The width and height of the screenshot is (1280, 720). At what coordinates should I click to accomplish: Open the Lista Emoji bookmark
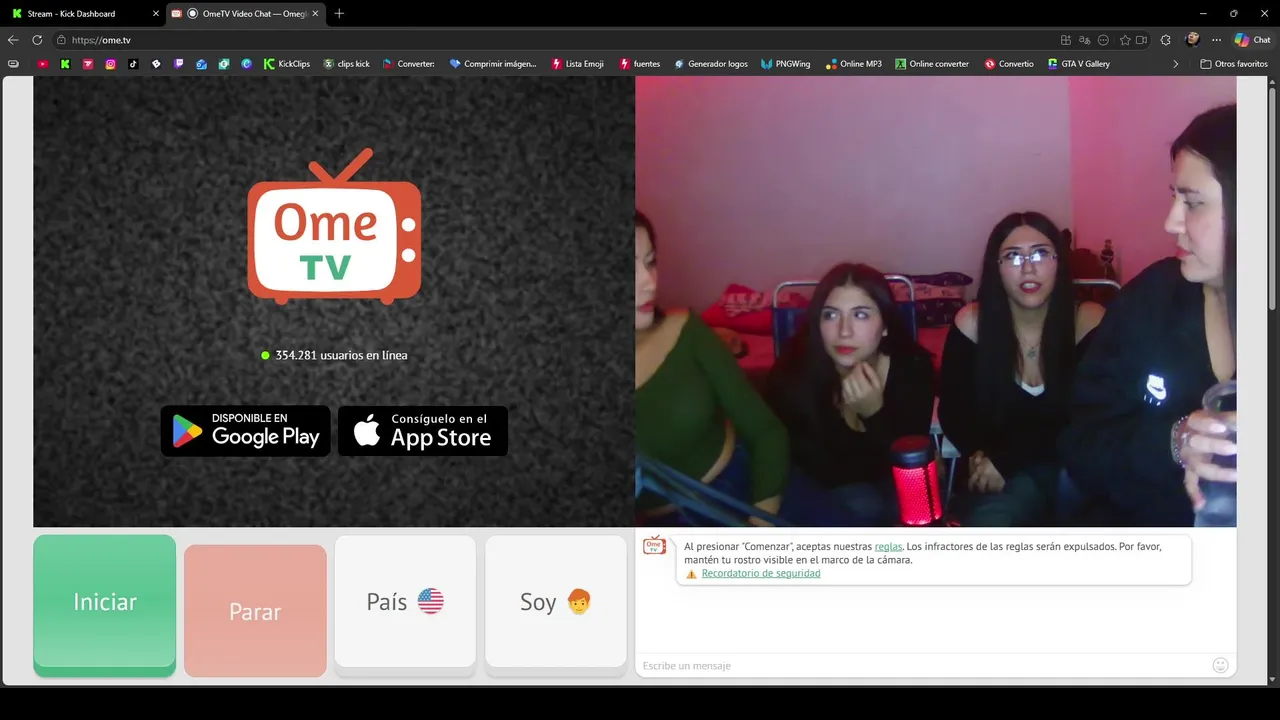[577, 64]
